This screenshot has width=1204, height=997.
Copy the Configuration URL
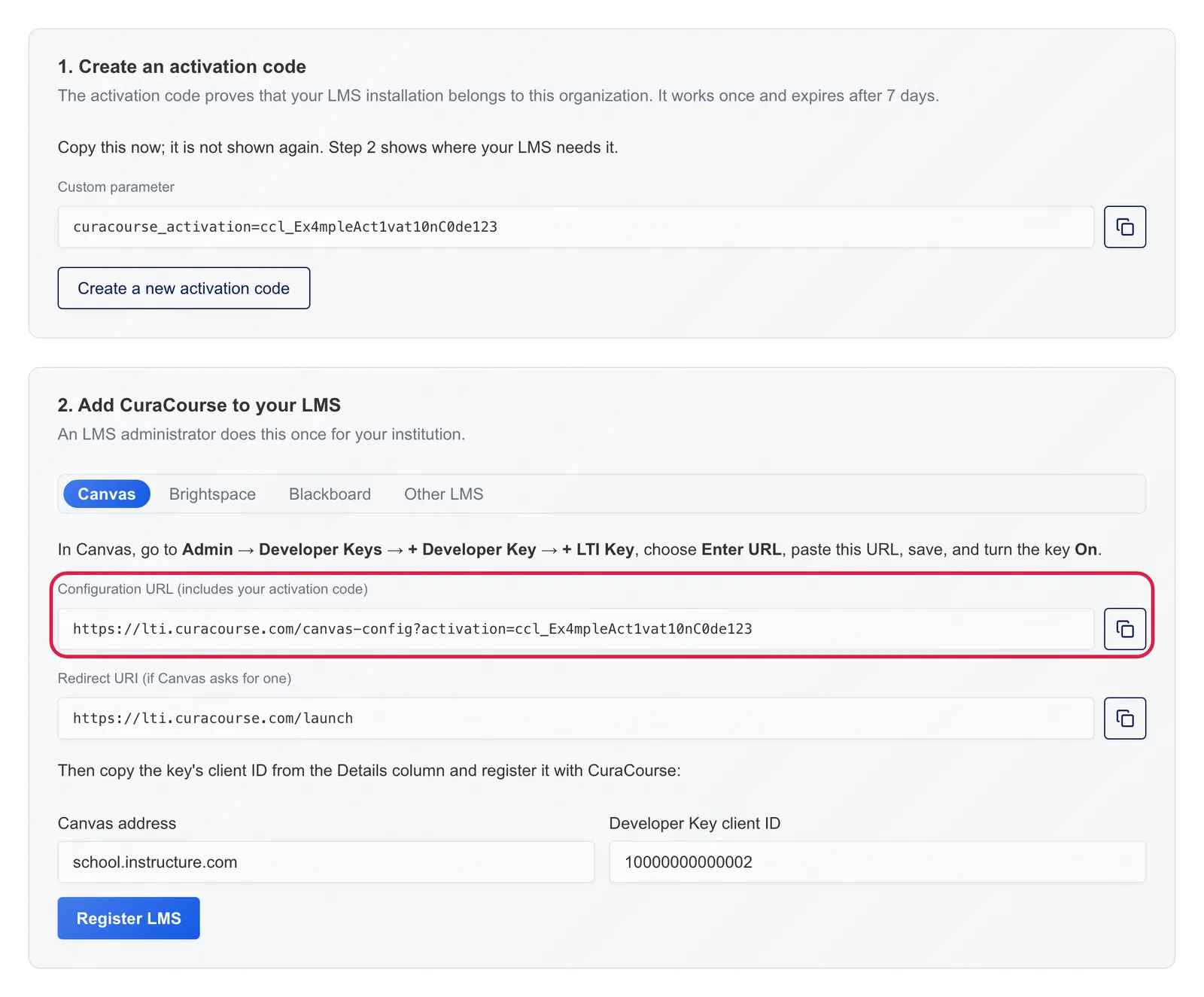[x=1124, y=629]
